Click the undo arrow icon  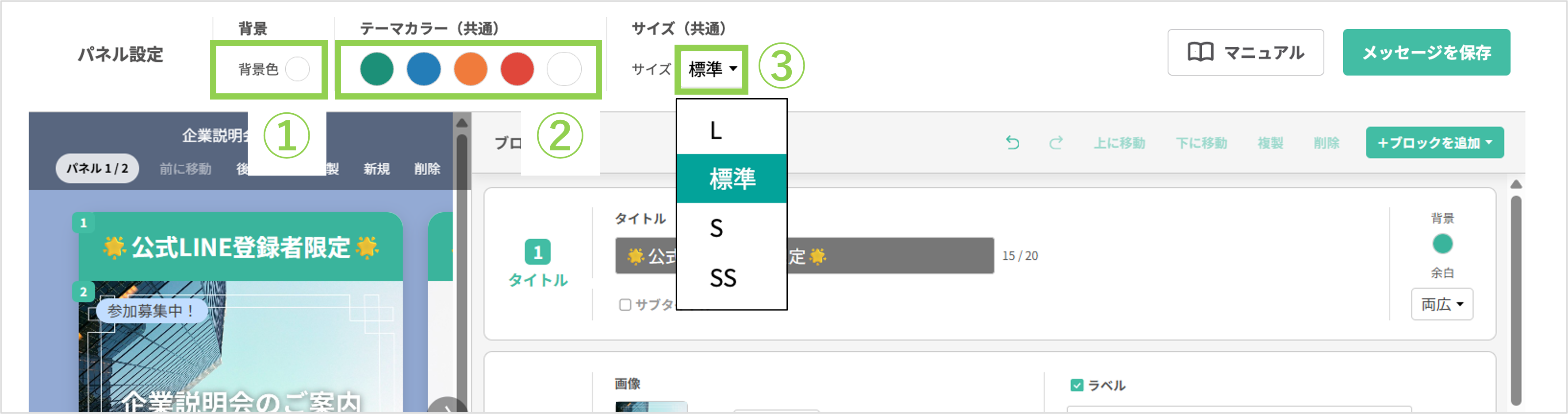point(1012,142)
